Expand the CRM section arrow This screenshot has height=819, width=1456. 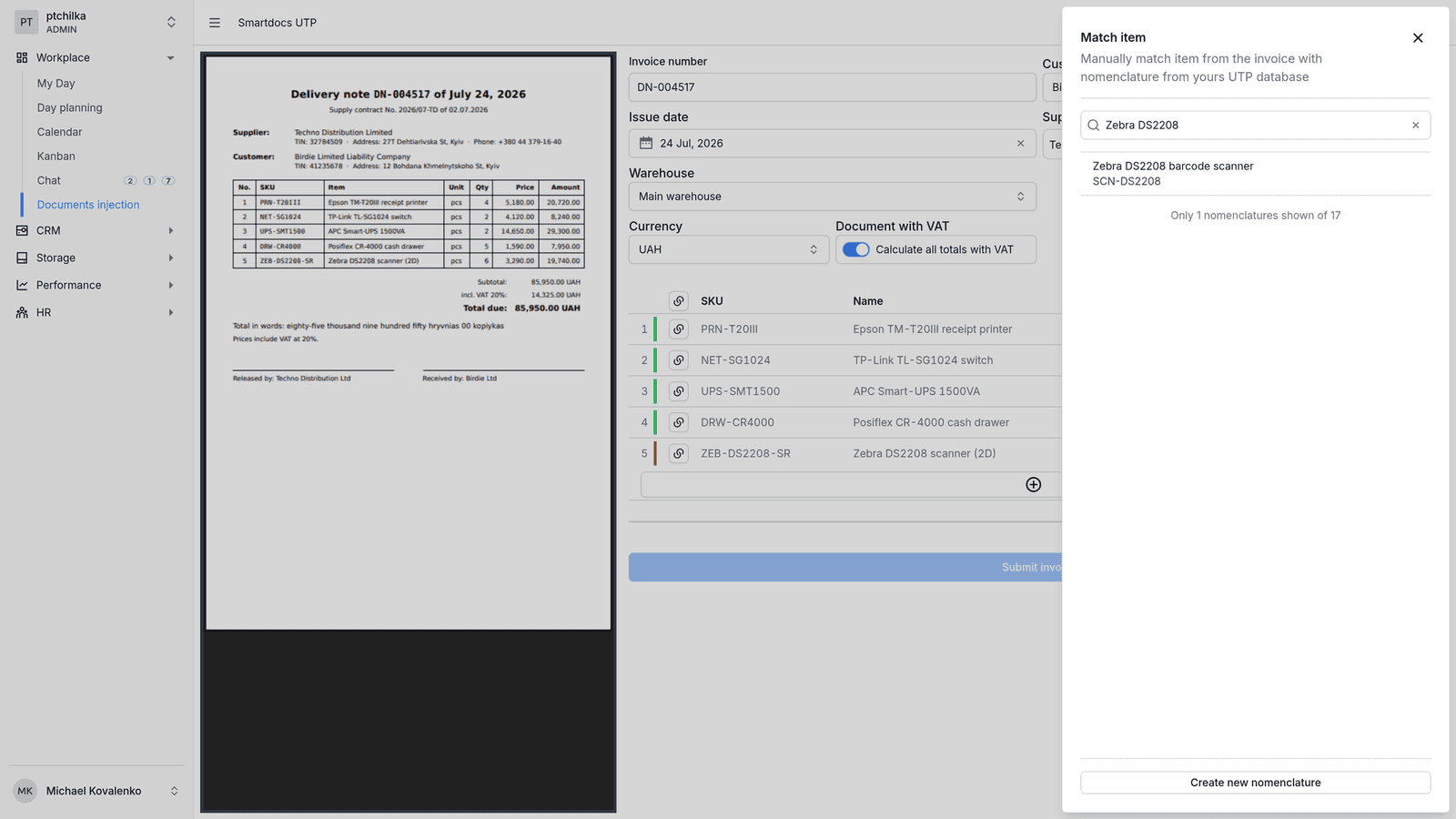pyautogui.click(x=170, y=230)
